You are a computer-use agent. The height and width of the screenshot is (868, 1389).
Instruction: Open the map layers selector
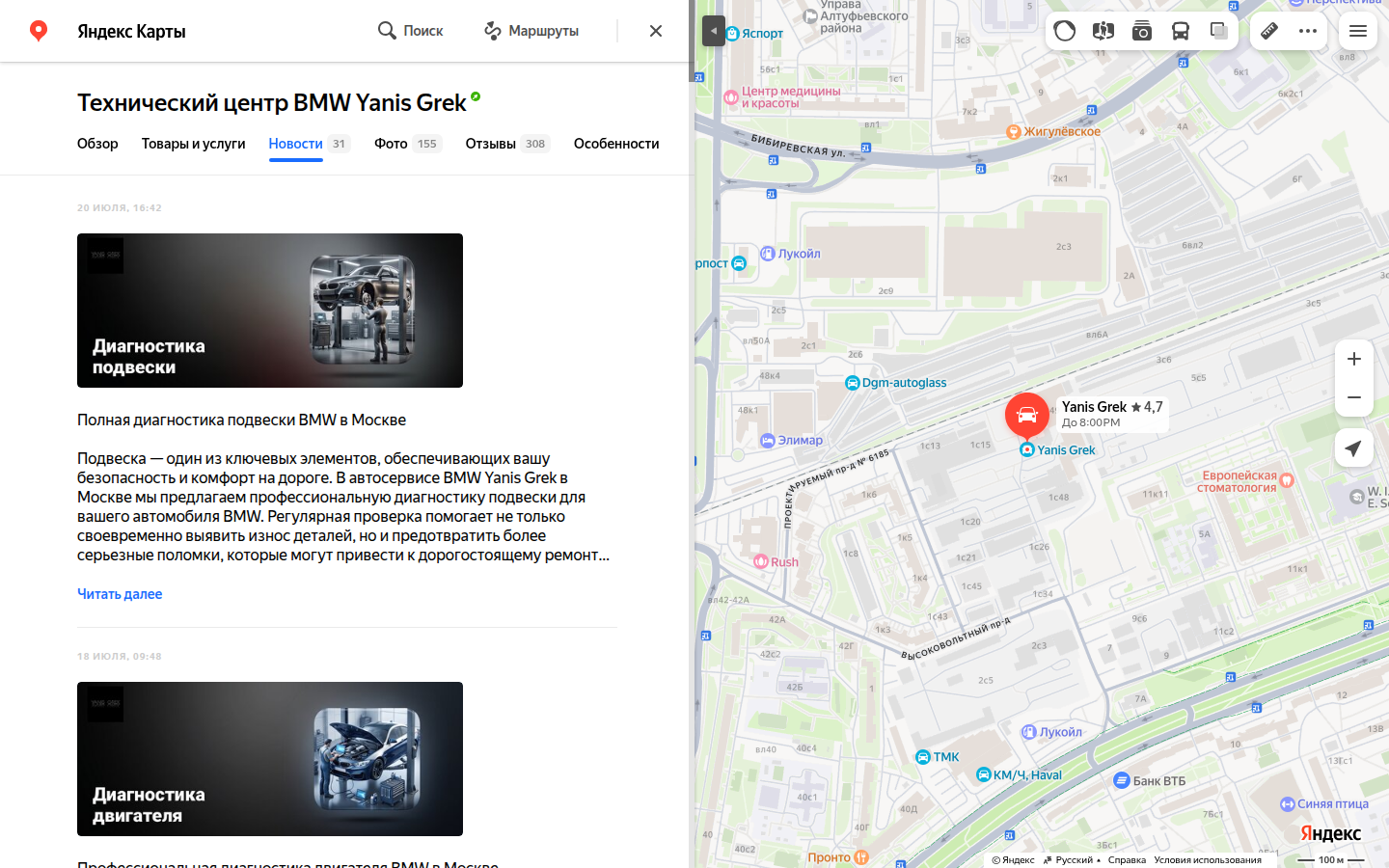click(1219, 31)
